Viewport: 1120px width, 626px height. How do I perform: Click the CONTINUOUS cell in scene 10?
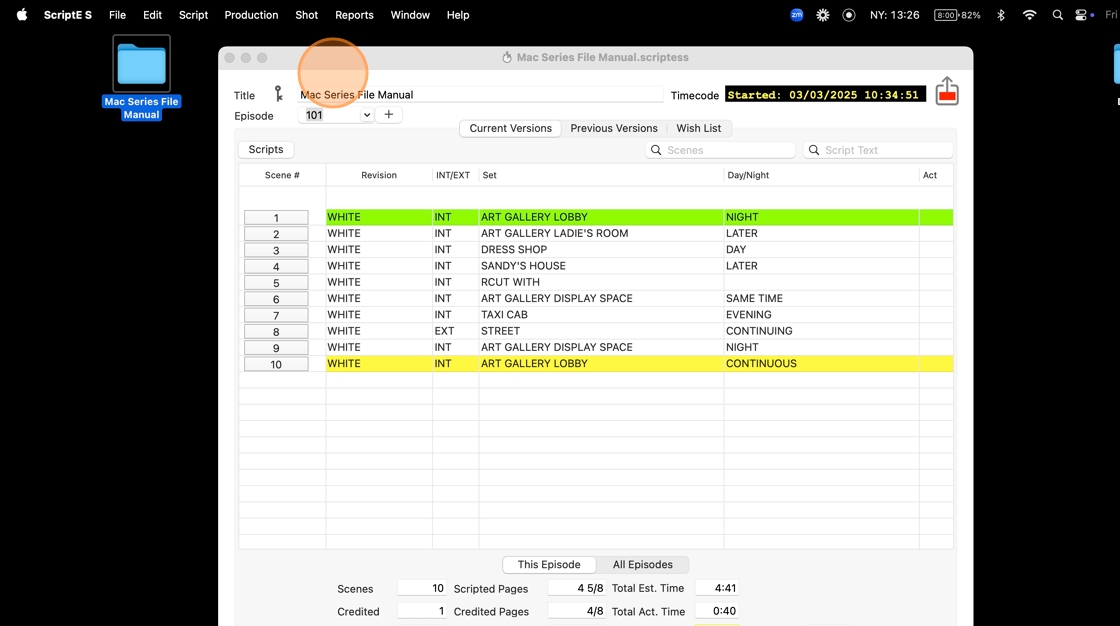(821, 363)
